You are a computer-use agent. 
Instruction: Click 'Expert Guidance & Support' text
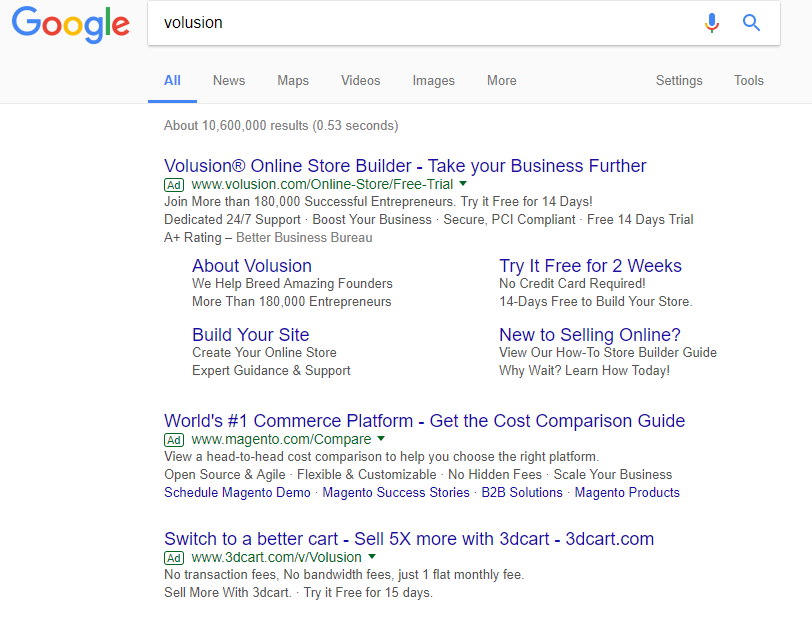(x=271, y=370)
